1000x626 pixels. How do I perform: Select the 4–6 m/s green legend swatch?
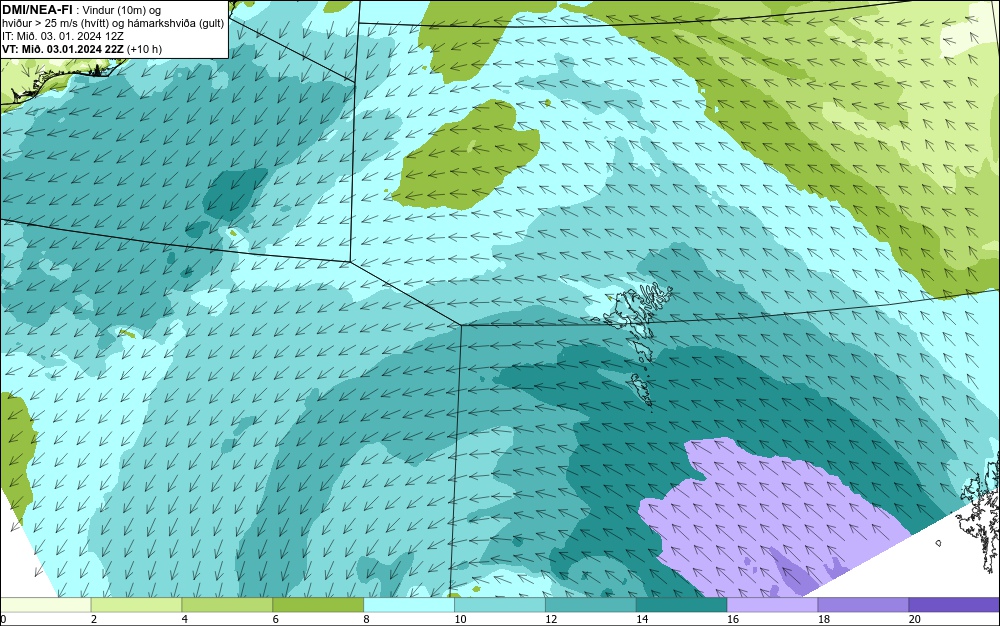click(x=227, y=604)
